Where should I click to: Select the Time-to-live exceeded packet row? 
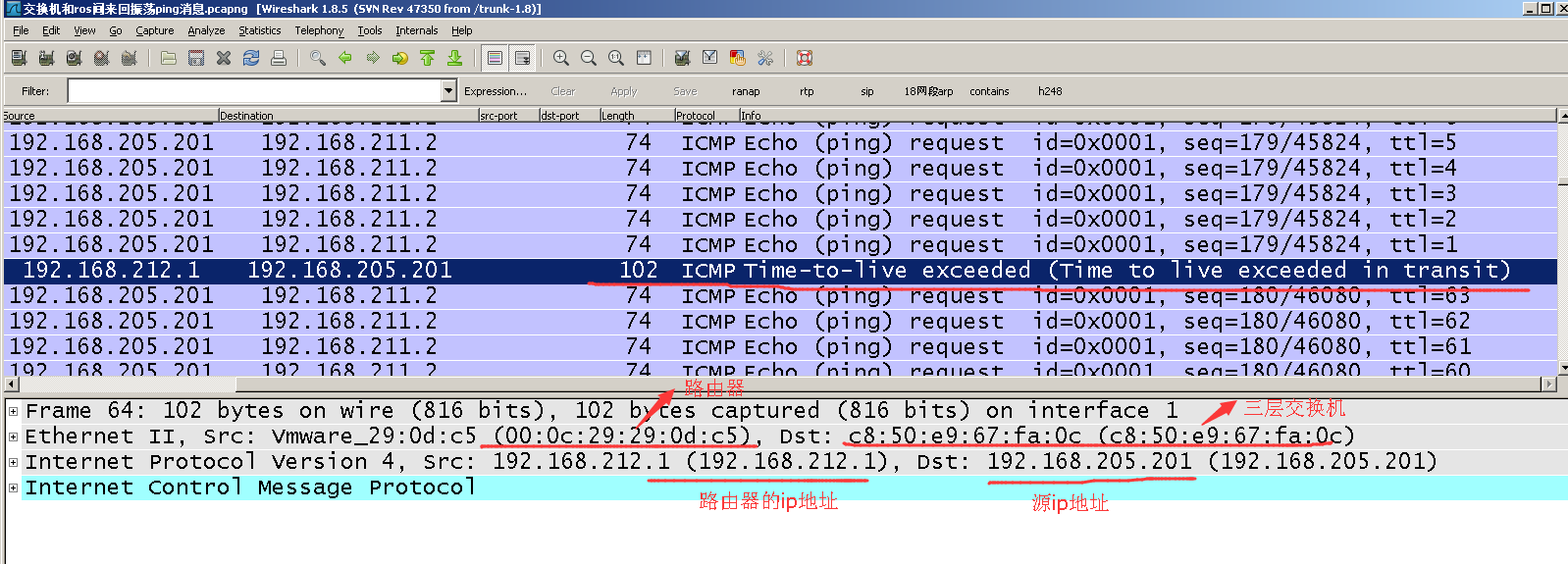(780, 271)
